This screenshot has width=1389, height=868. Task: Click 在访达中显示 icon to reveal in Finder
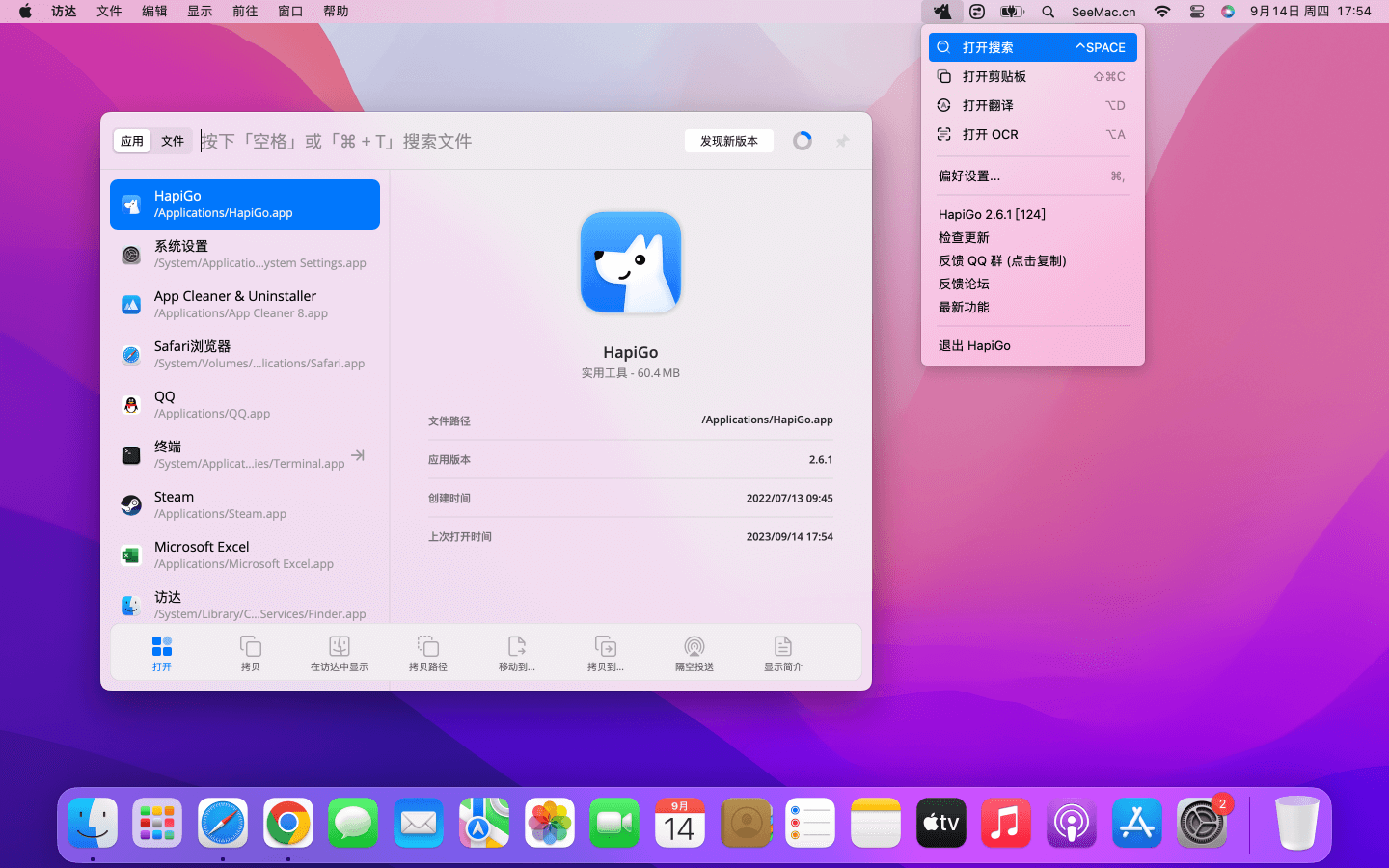tap(340, 647)
